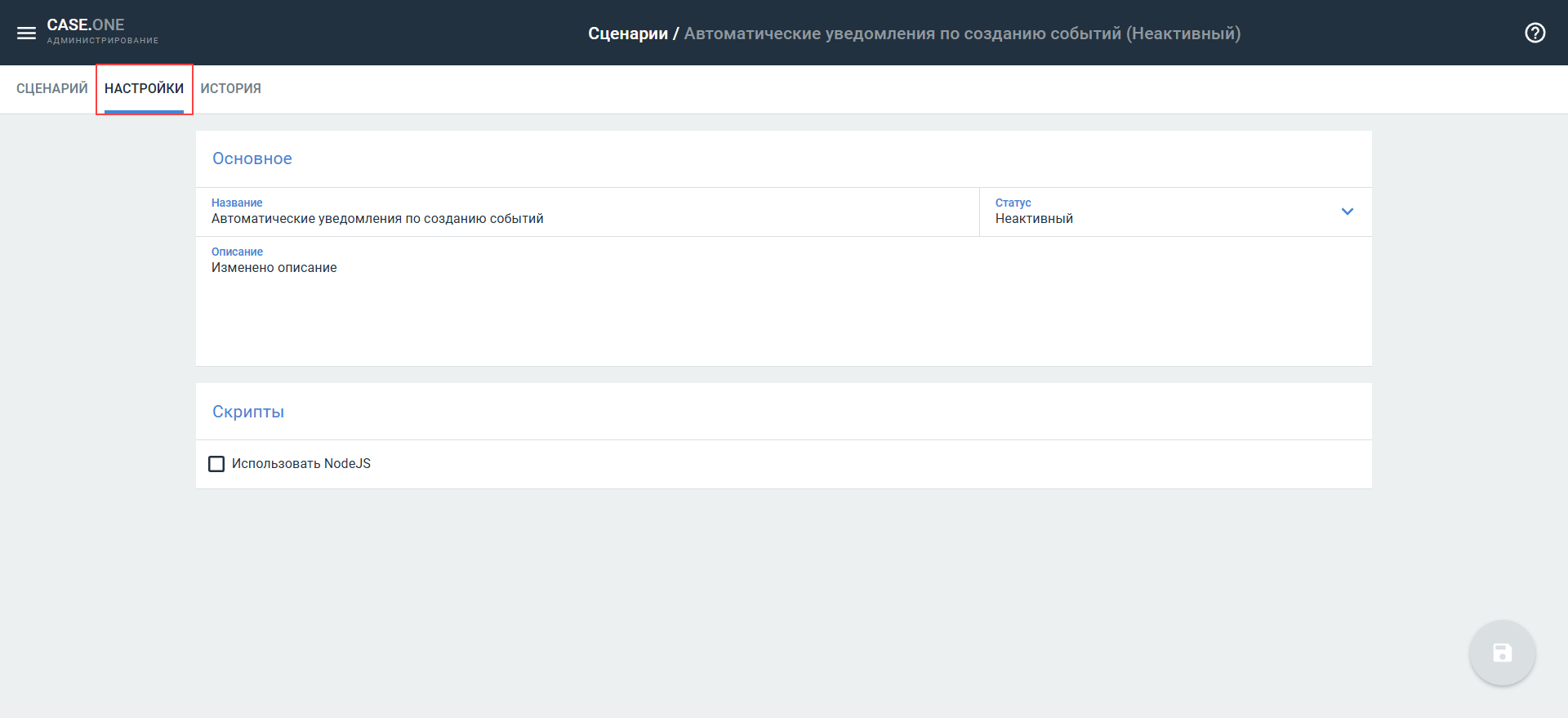Open help via question mark icon
The height and width of the screenshot is (718, 1568).
click(x=1535, y=33)
